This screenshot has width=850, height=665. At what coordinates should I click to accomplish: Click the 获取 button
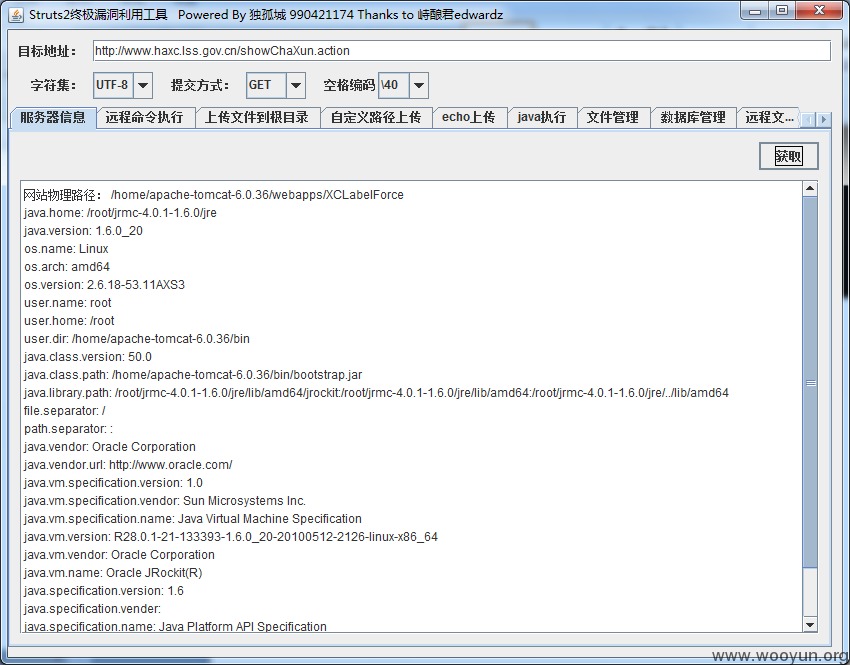tap(789, 156)
